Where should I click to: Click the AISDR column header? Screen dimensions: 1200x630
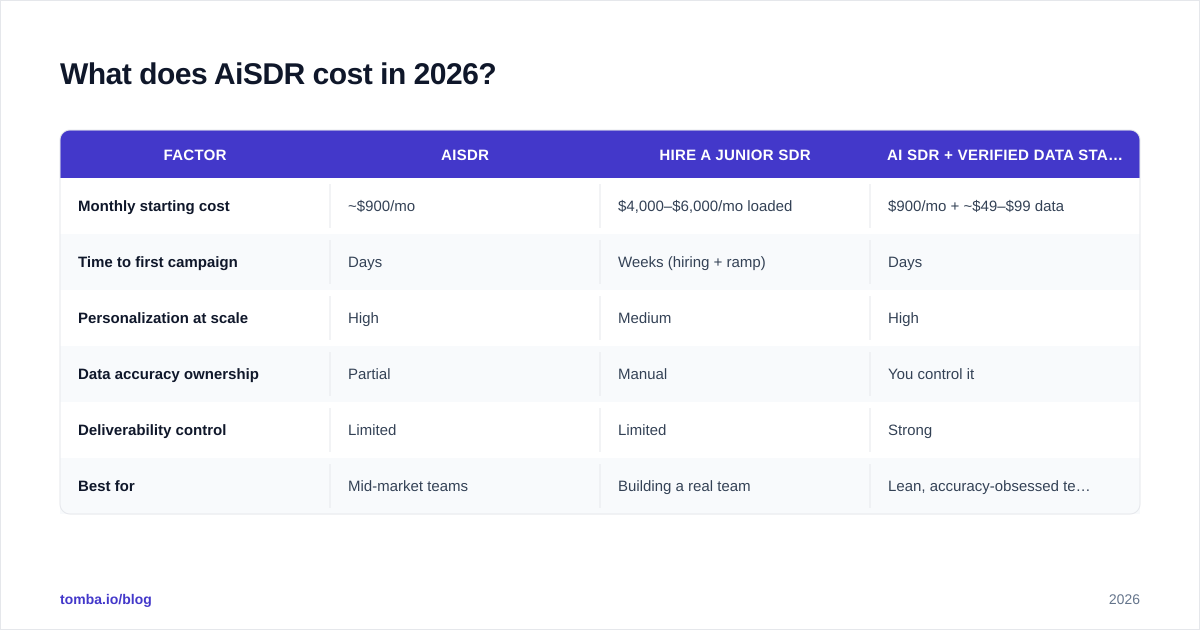(465, 155)
